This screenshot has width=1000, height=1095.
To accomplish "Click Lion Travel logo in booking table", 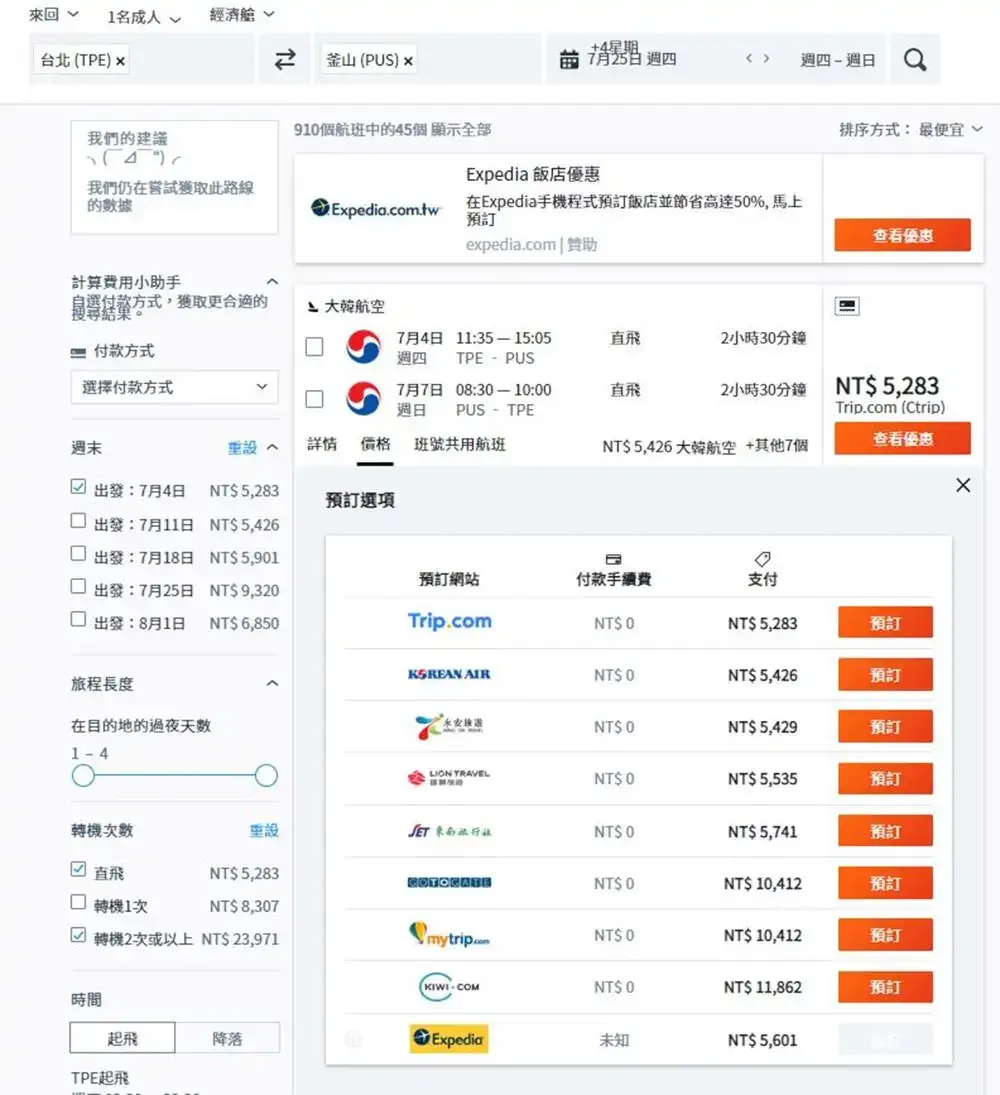I will [x=449, y=777].
